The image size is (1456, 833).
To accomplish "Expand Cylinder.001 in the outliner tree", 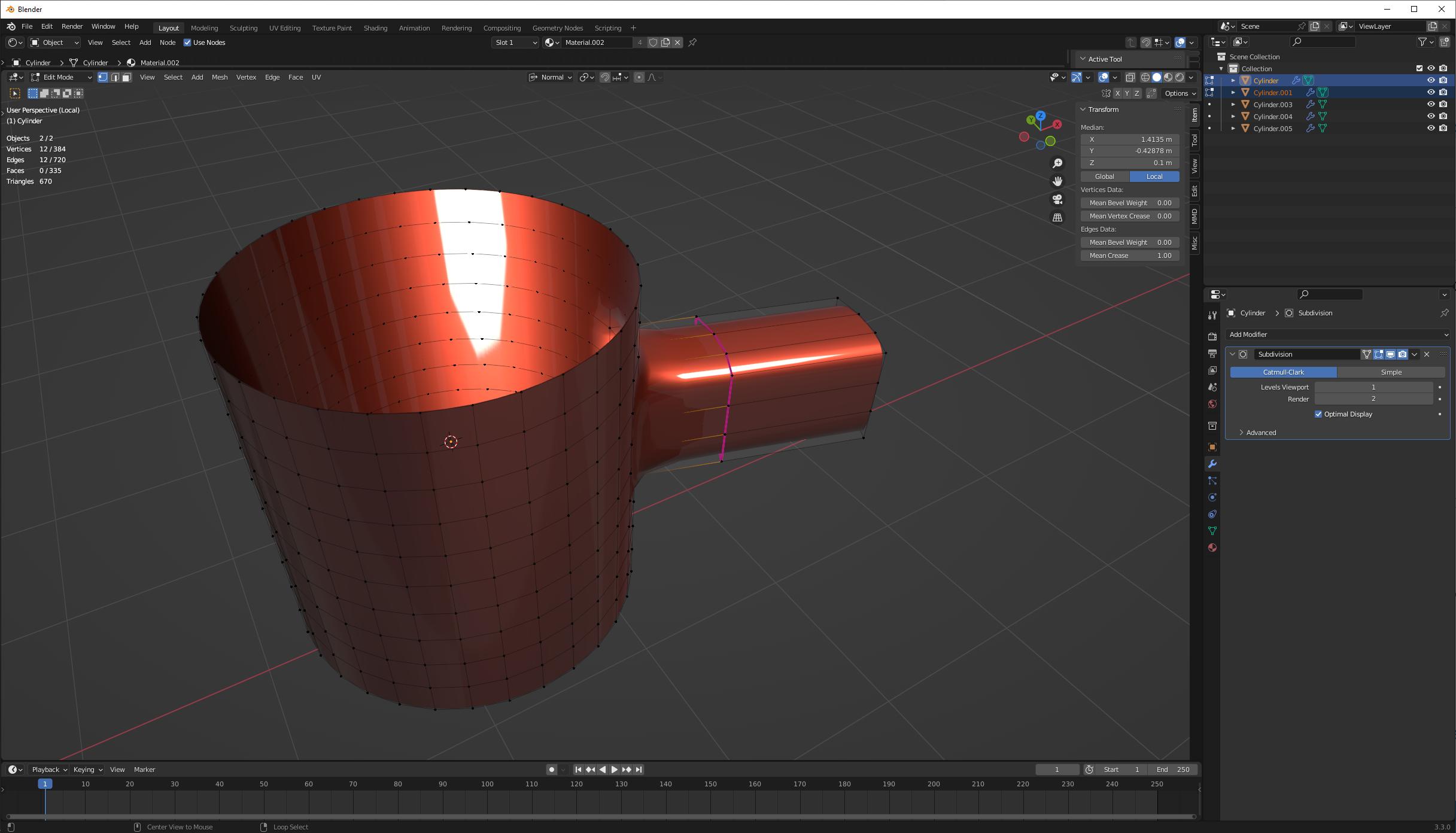I will click(x=1233, y=93).
